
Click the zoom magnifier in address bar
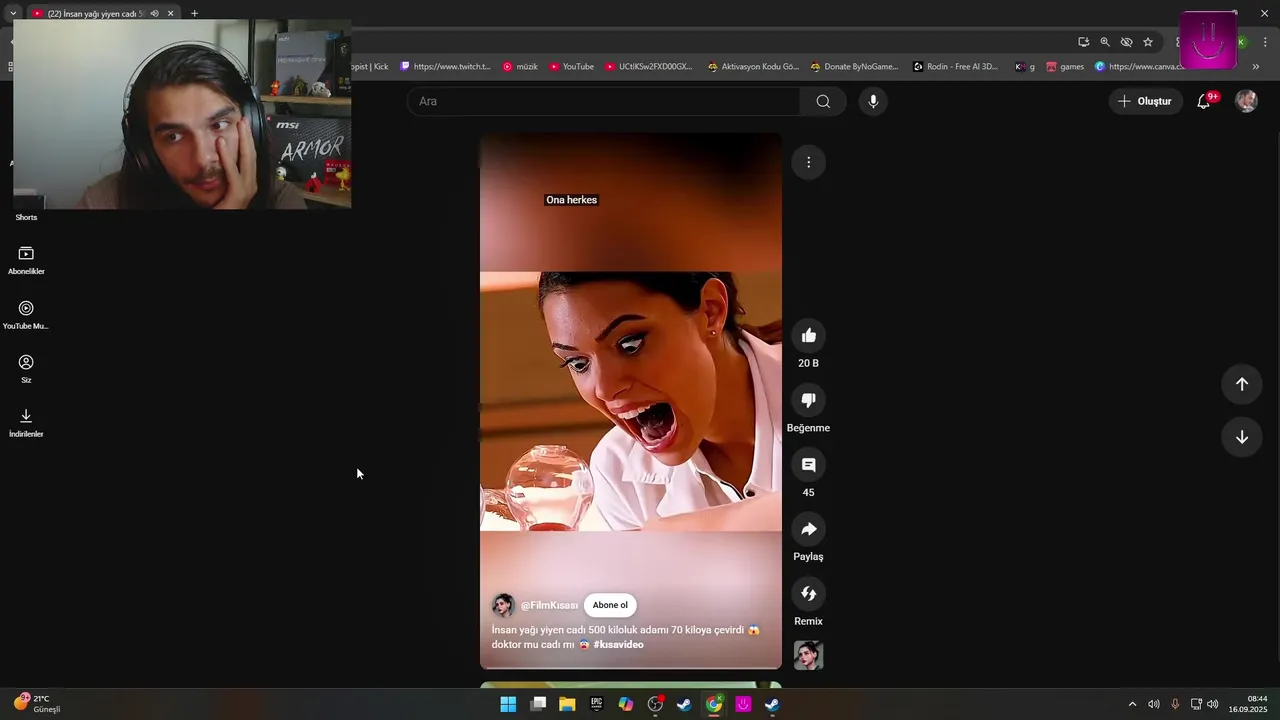pos(1105,42)
